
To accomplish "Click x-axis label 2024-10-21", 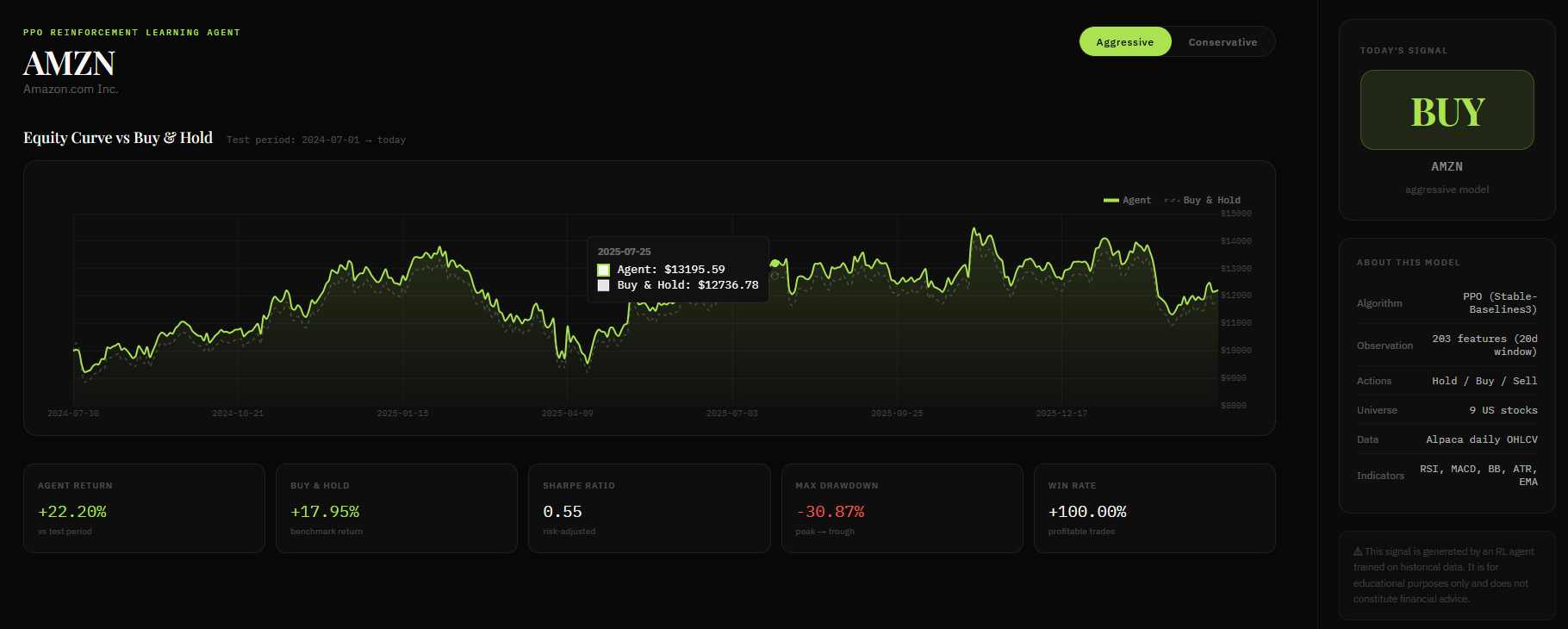I will point(238,414).
